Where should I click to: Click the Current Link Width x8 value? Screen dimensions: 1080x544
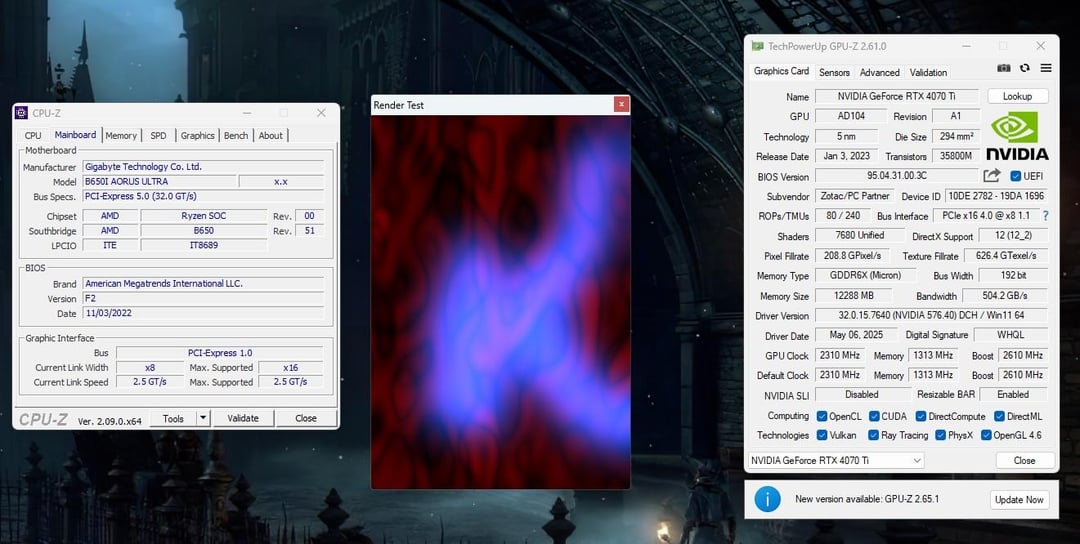point(150,367)
